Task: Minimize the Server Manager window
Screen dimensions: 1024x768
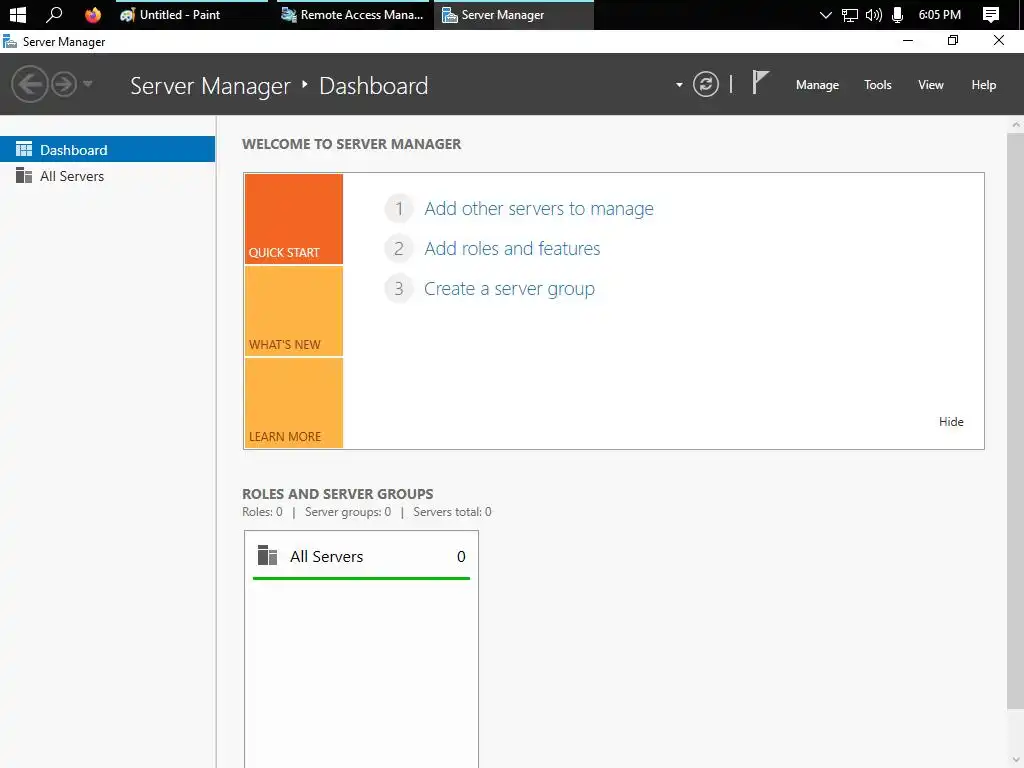Action: pyautogui.click(x=908, y=40)
